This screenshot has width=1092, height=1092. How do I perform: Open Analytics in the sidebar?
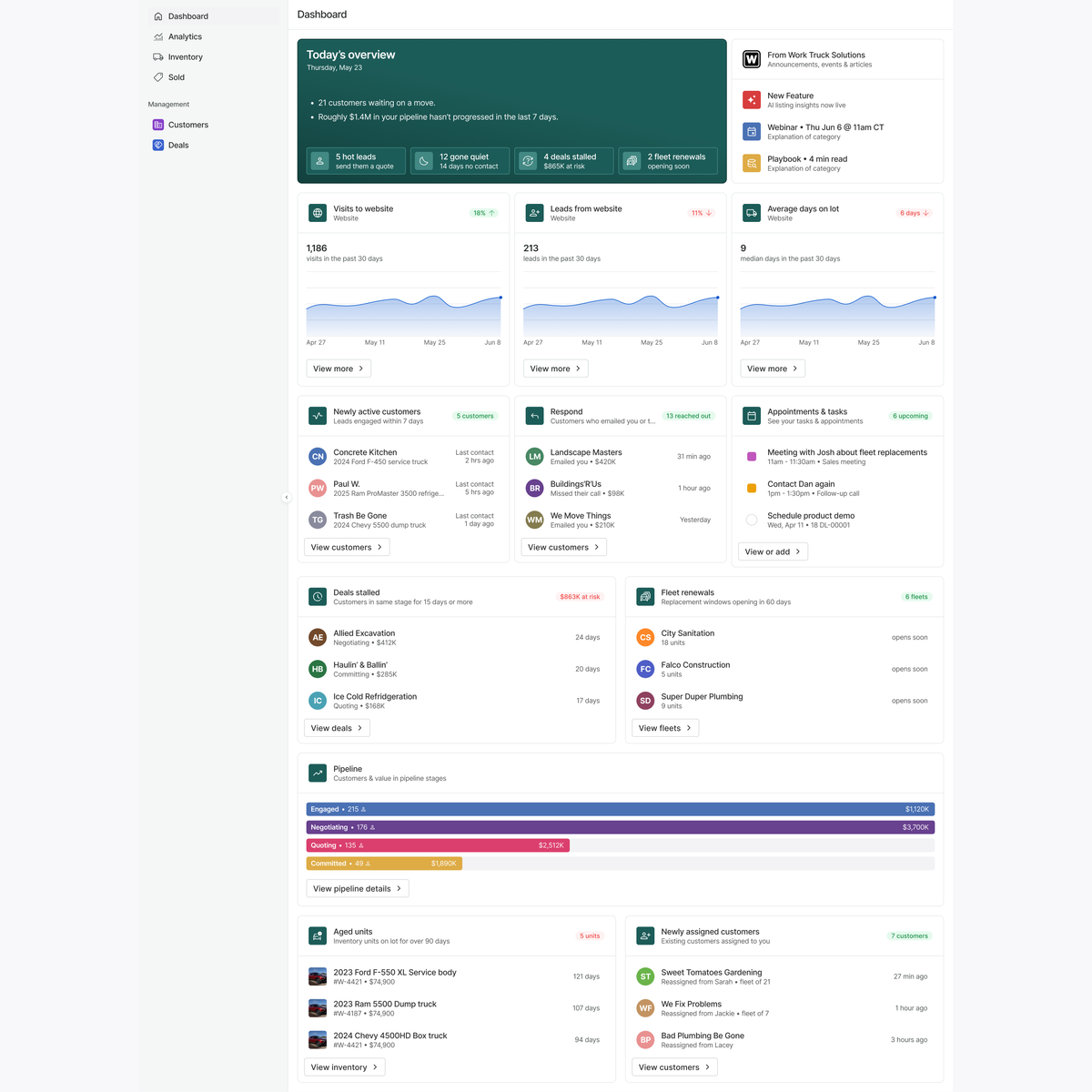[x=213, y=36]
